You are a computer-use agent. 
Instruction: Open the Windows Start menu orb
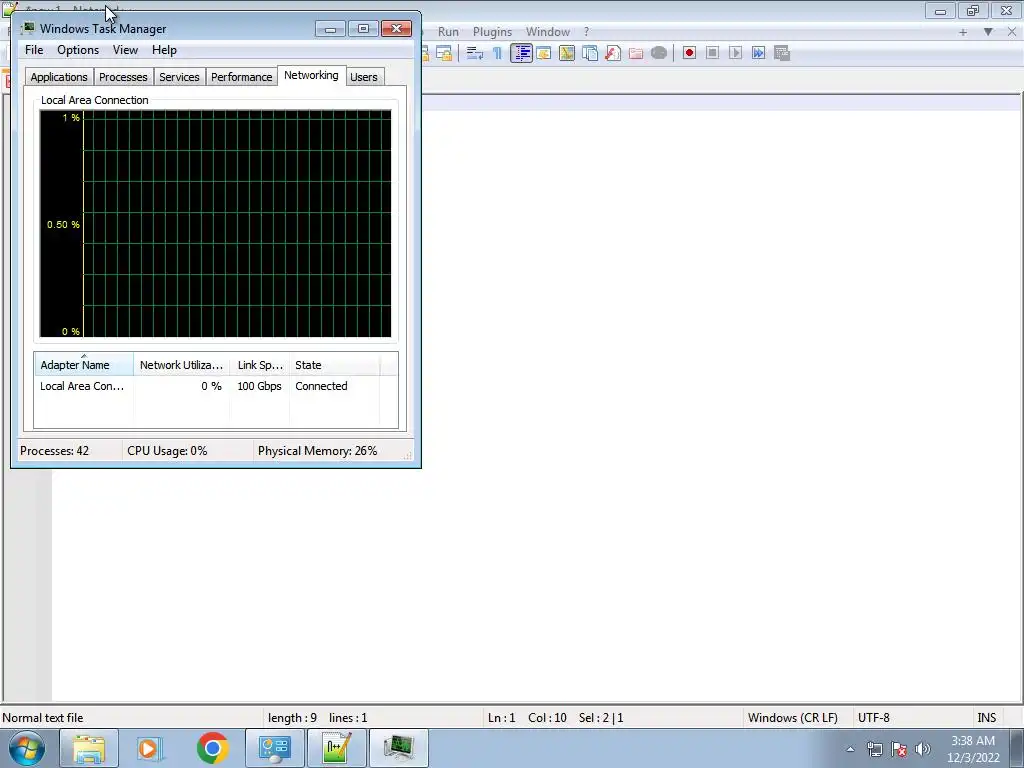click(x=27, y=748)
